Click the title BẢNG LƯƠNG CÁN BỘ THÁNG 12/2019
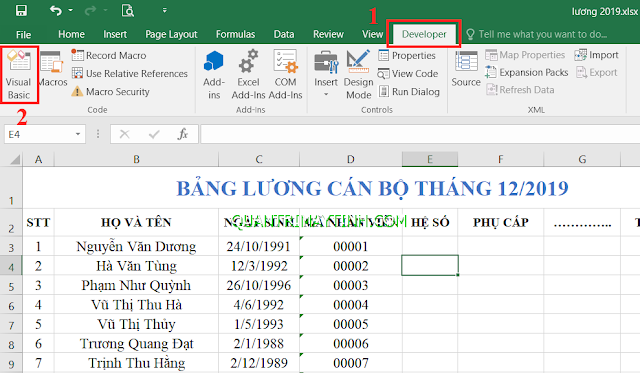Viewport: 640px width, 373px height. coord(372,189)
